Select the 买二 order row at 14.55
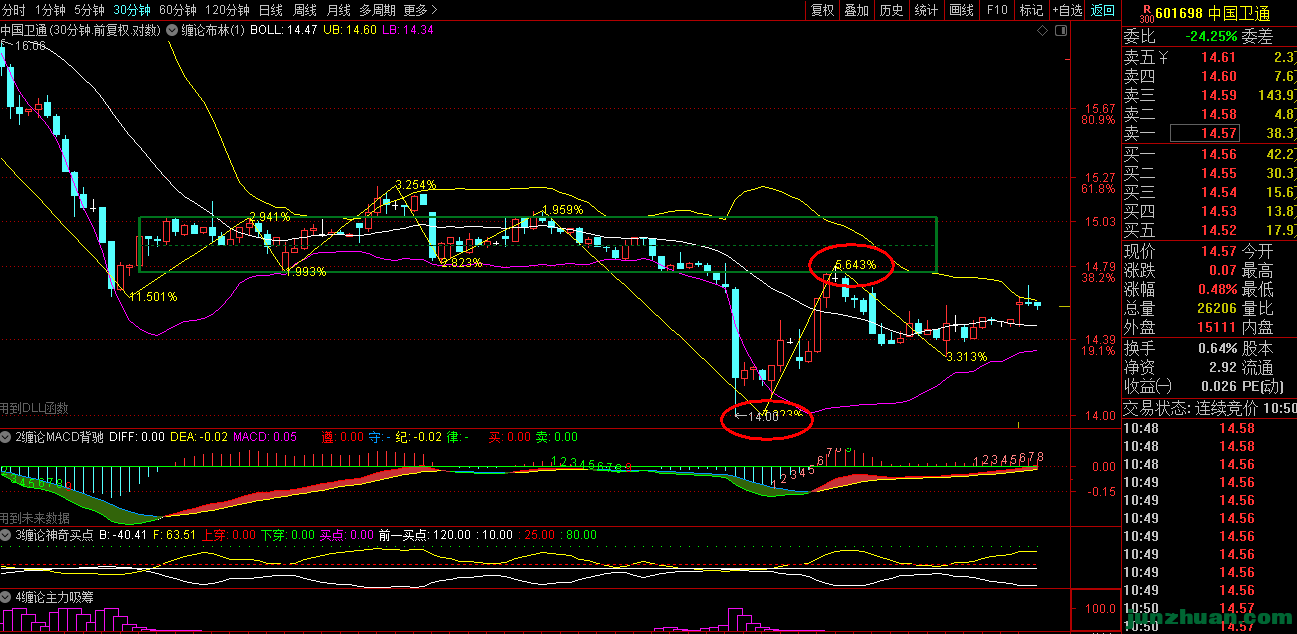This screenshot has height=634, width=1297. click(1209, 173)
